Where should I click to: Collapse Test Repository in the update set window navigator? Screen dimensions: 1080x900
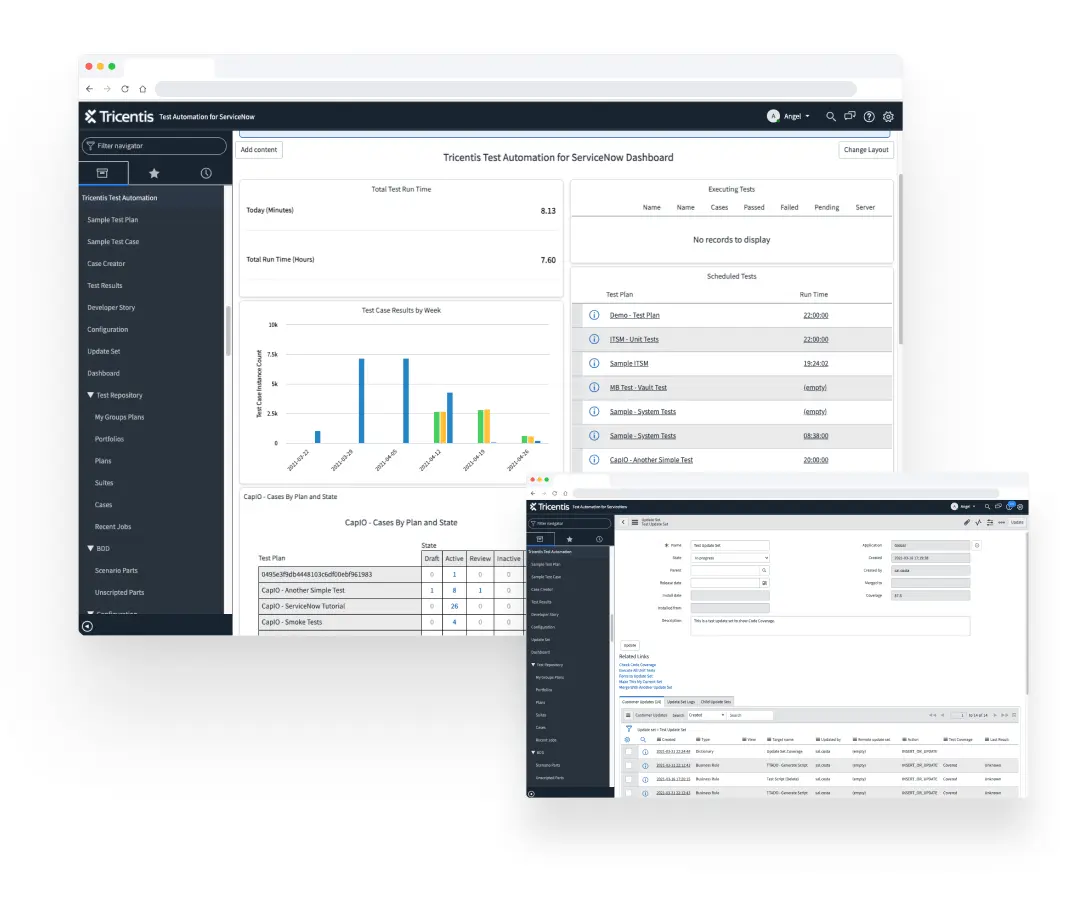533,664
